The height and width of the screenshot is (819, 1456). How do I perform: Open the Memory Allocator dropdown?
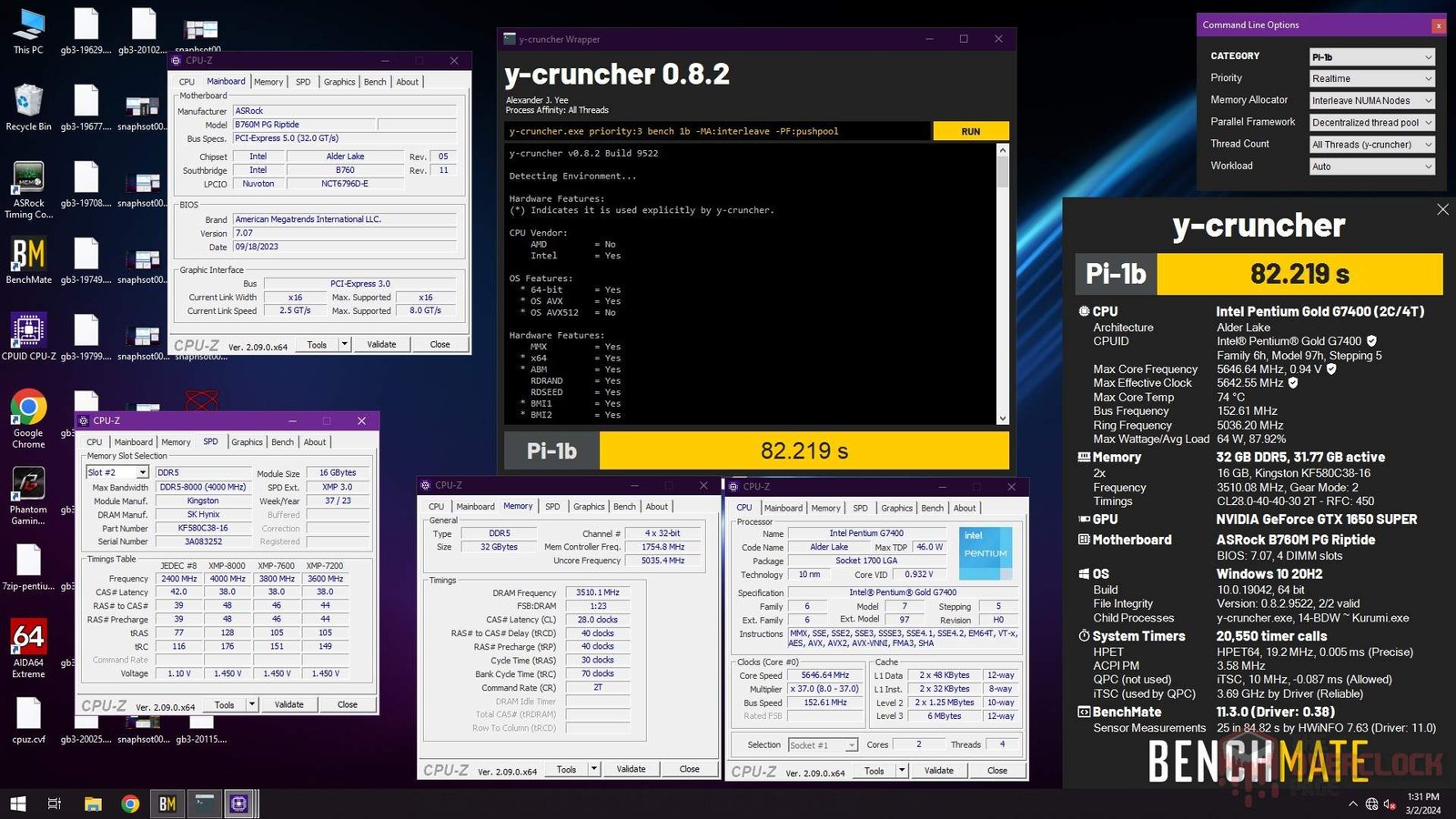1371,101
